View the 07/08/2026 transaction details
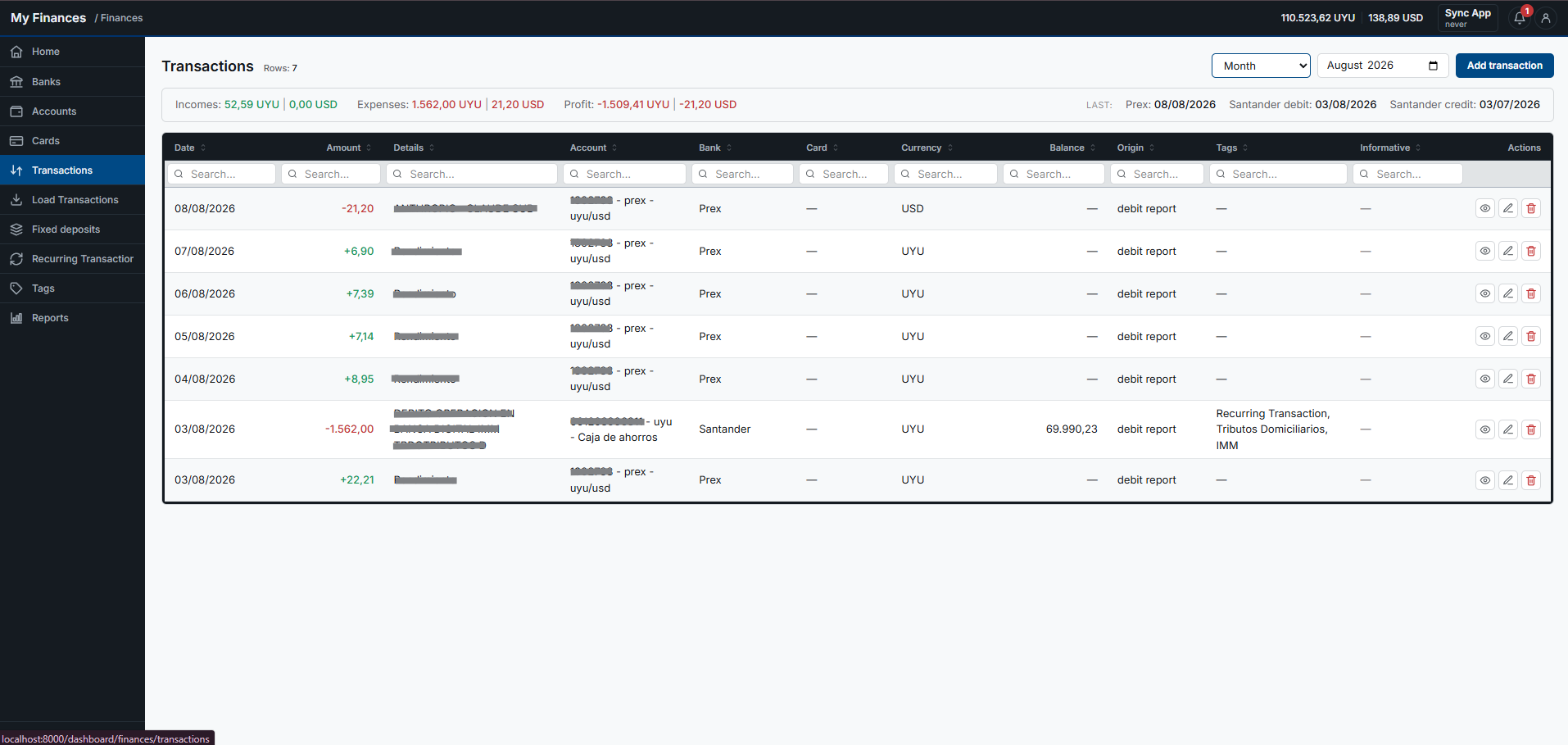Image resolution: width=1568 pixels, height=745 pixels. [1485, 251]
